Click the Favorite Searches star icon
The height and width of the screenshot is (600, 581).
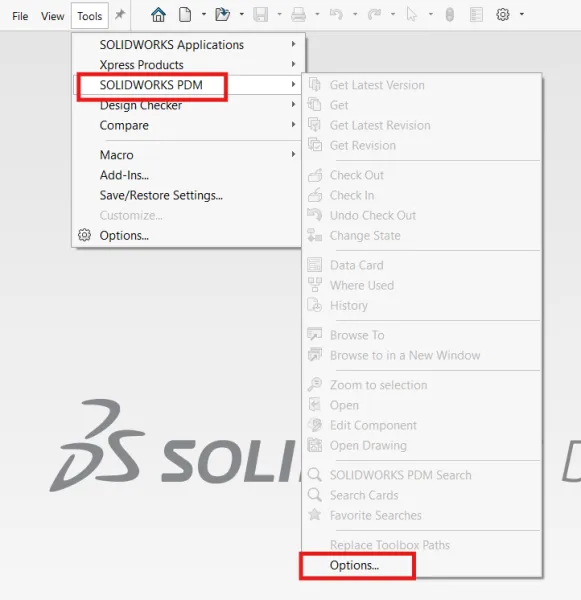click(315, 515)
